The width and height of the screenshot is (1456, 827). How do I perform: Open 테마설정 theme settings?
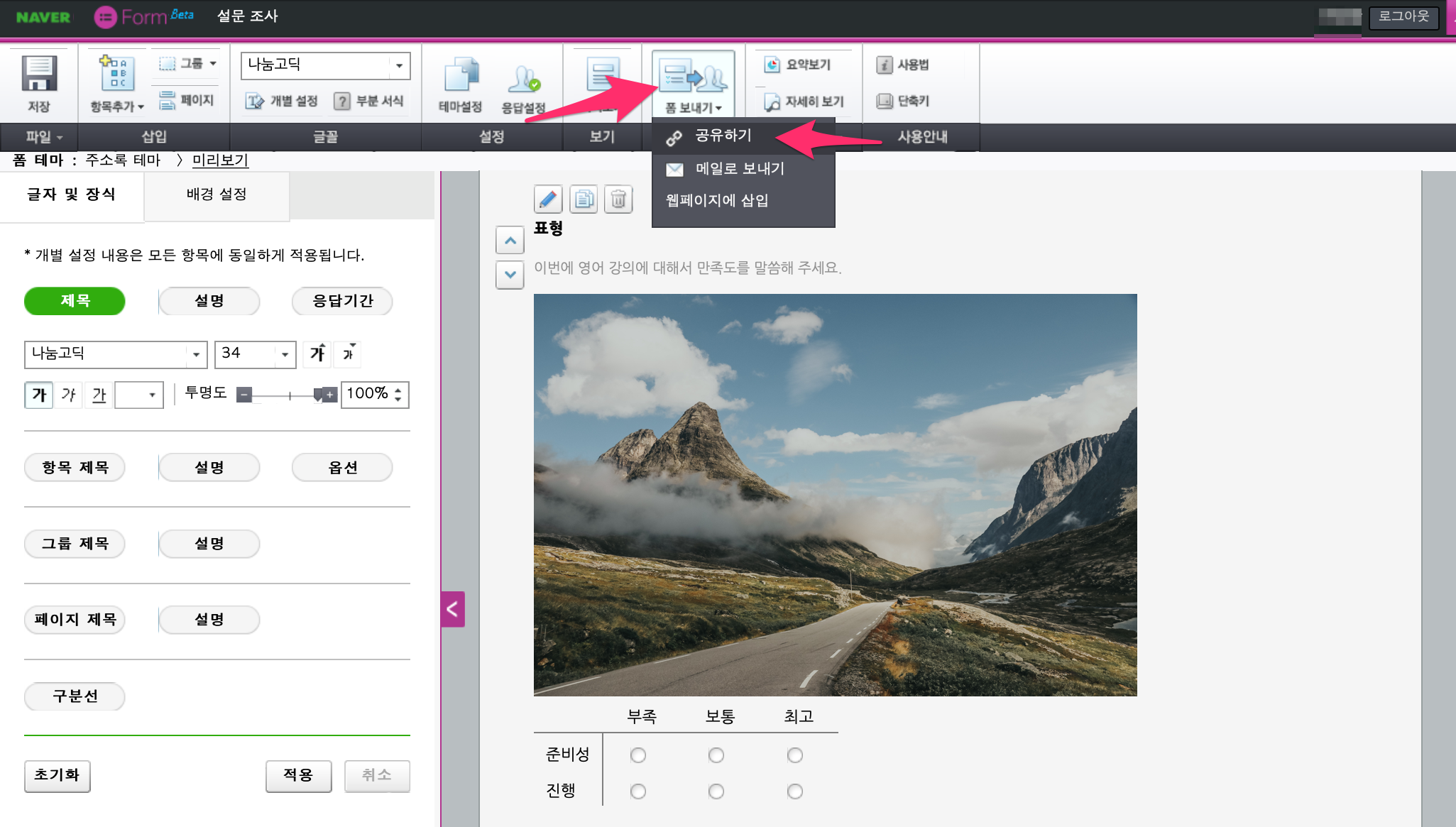[461, 85]
